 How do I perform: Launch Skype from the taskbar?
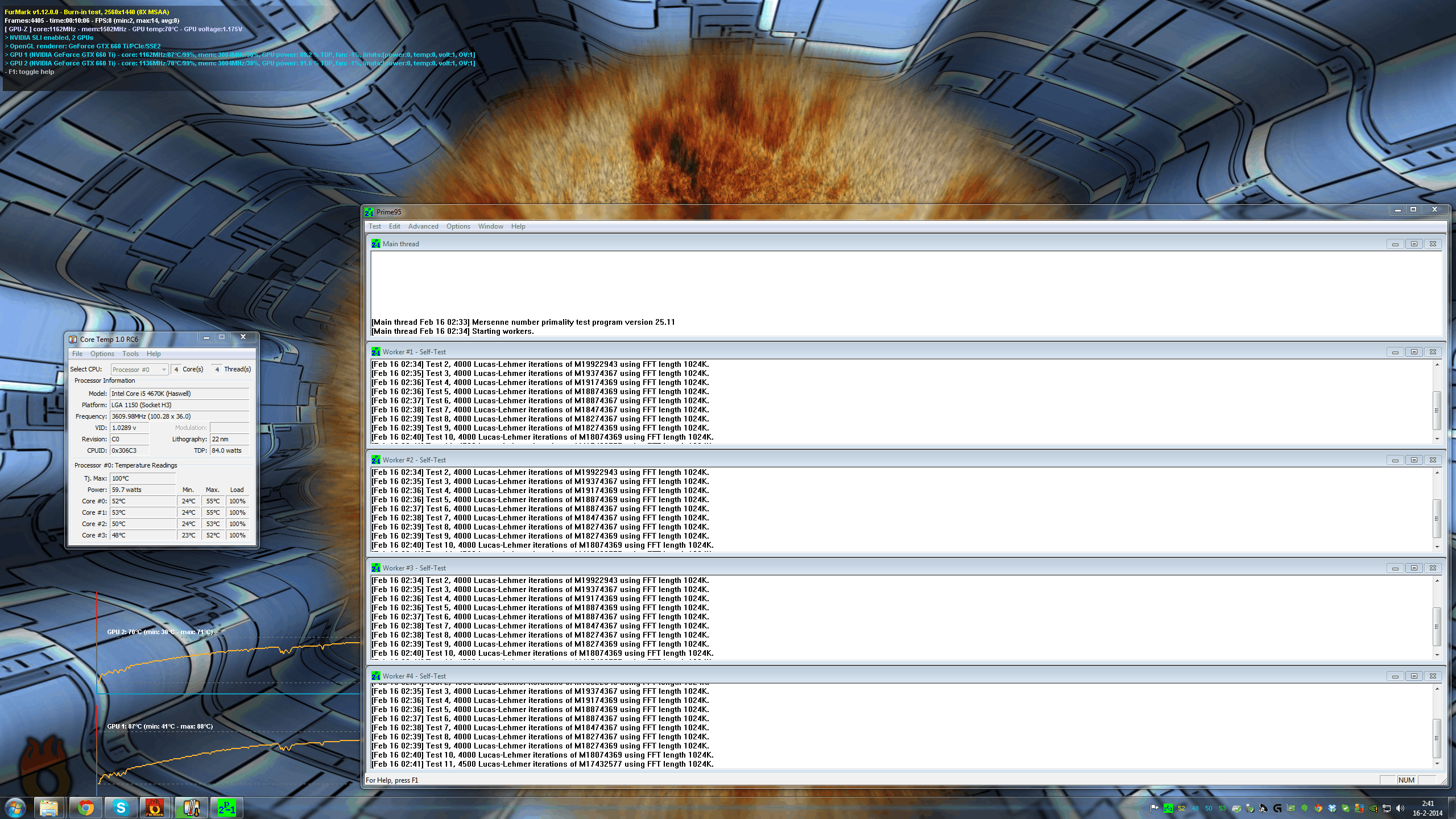point(120,808)
